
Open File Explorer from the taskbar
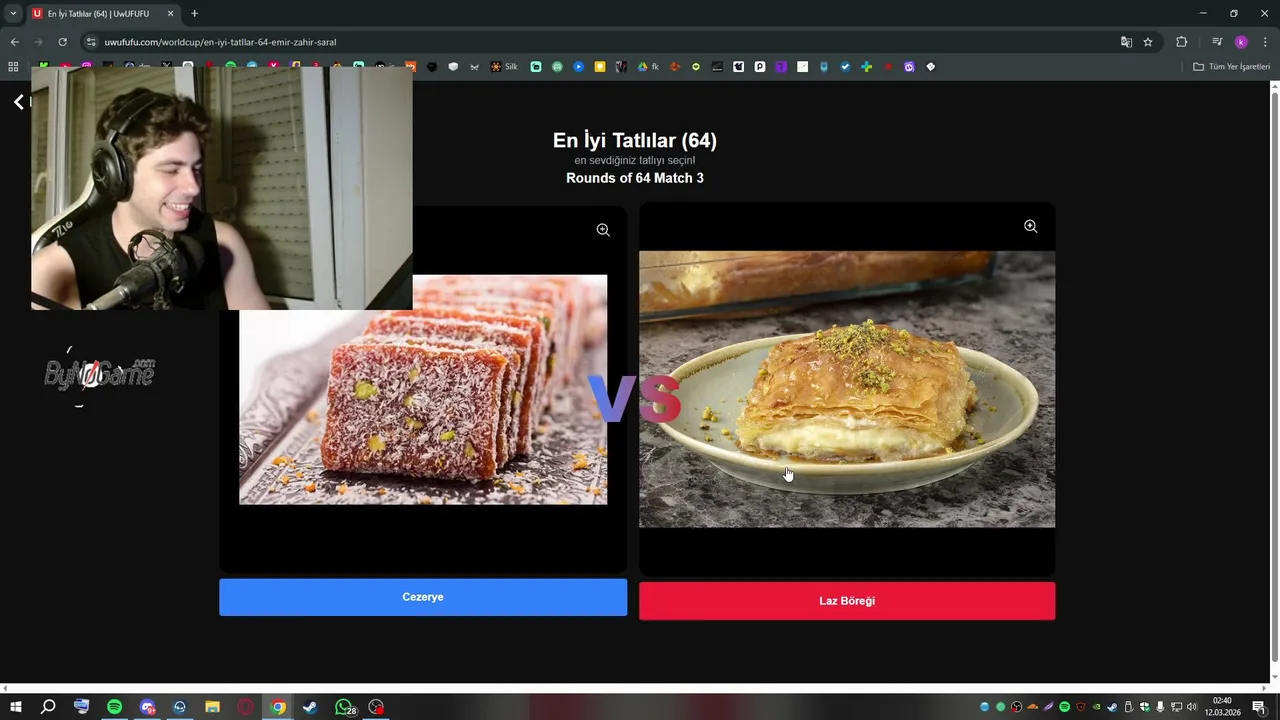[x=212, y=707]
